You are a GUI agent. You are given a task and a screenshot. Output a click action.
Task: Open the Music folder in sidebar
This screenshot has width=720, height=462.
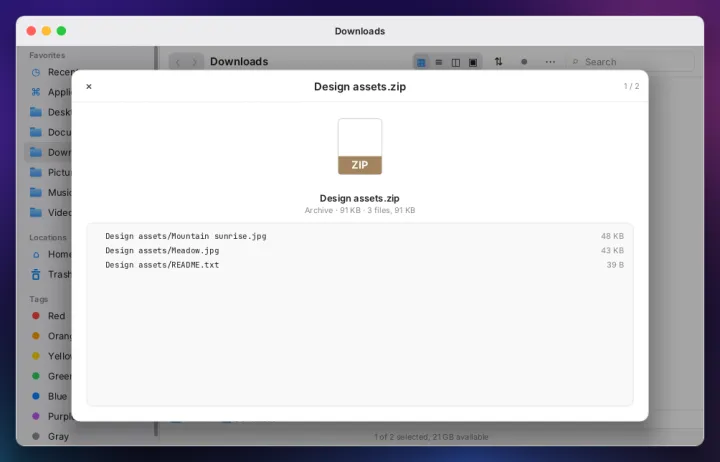[50, 192]
